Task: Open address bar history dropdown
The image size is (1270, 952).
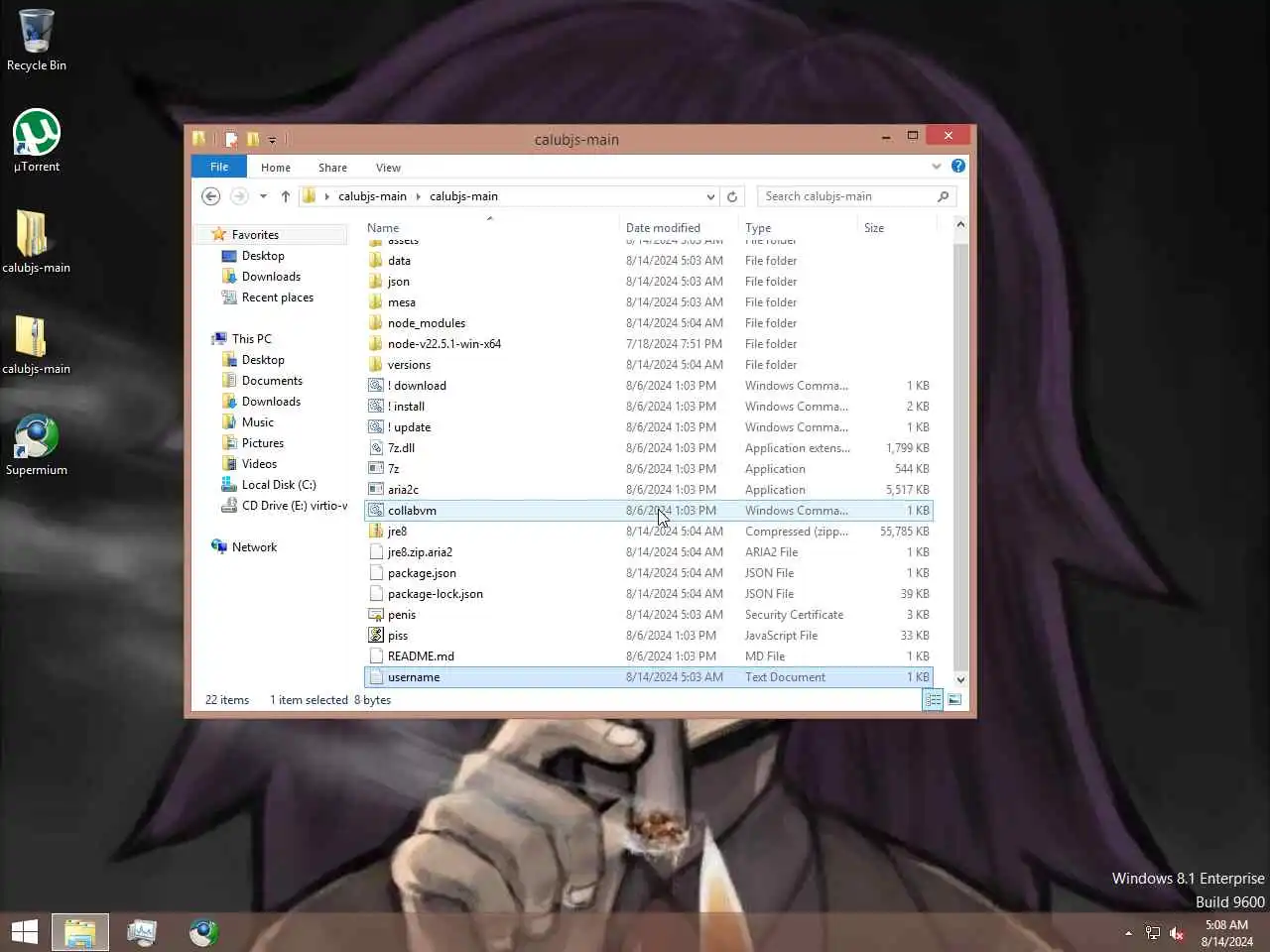Action: (710, 196)
